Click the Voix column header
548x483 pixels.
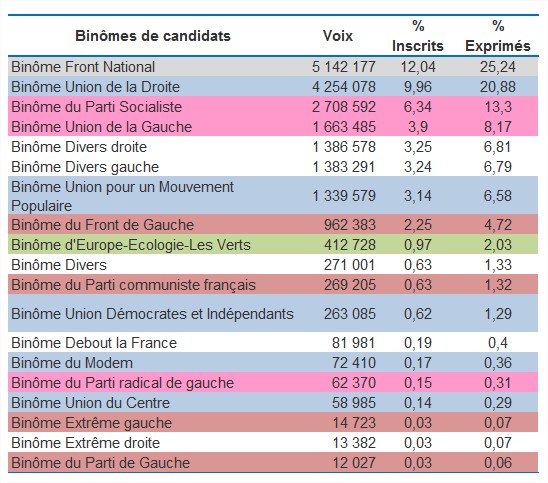338,36
